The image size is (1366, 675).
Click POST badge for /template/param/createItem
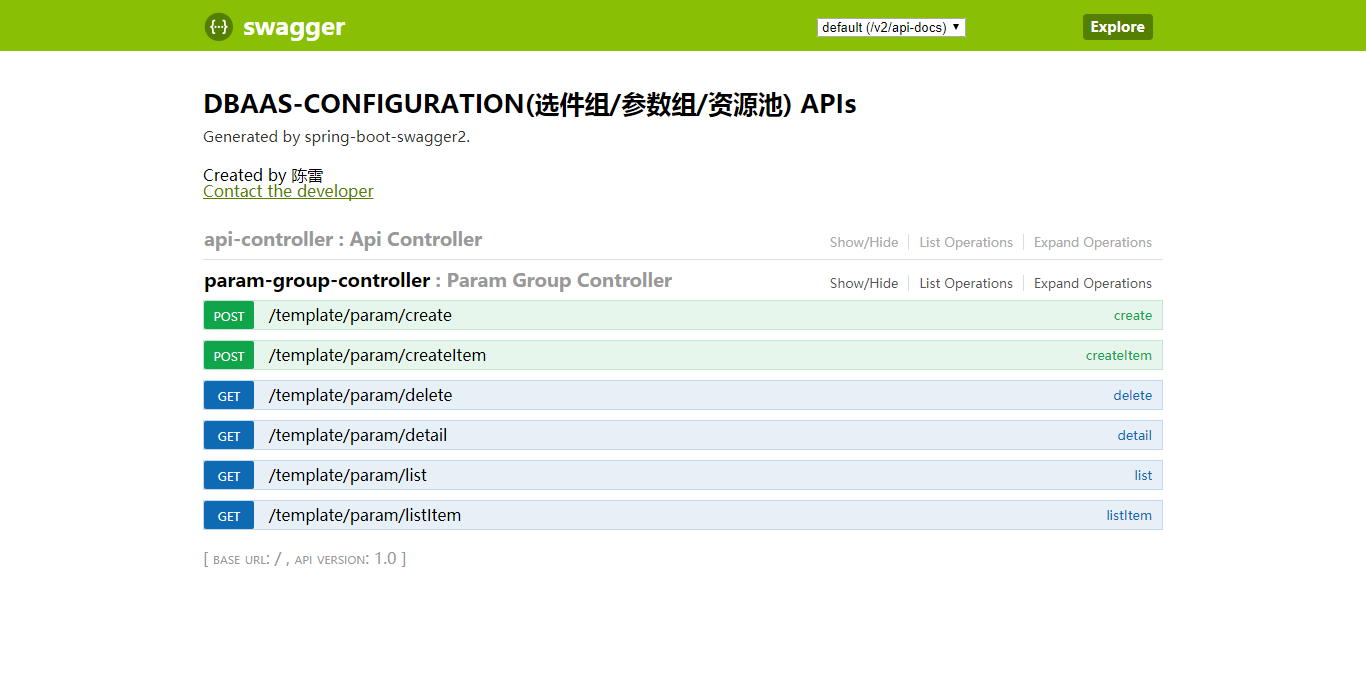click(x=229, y=356)
